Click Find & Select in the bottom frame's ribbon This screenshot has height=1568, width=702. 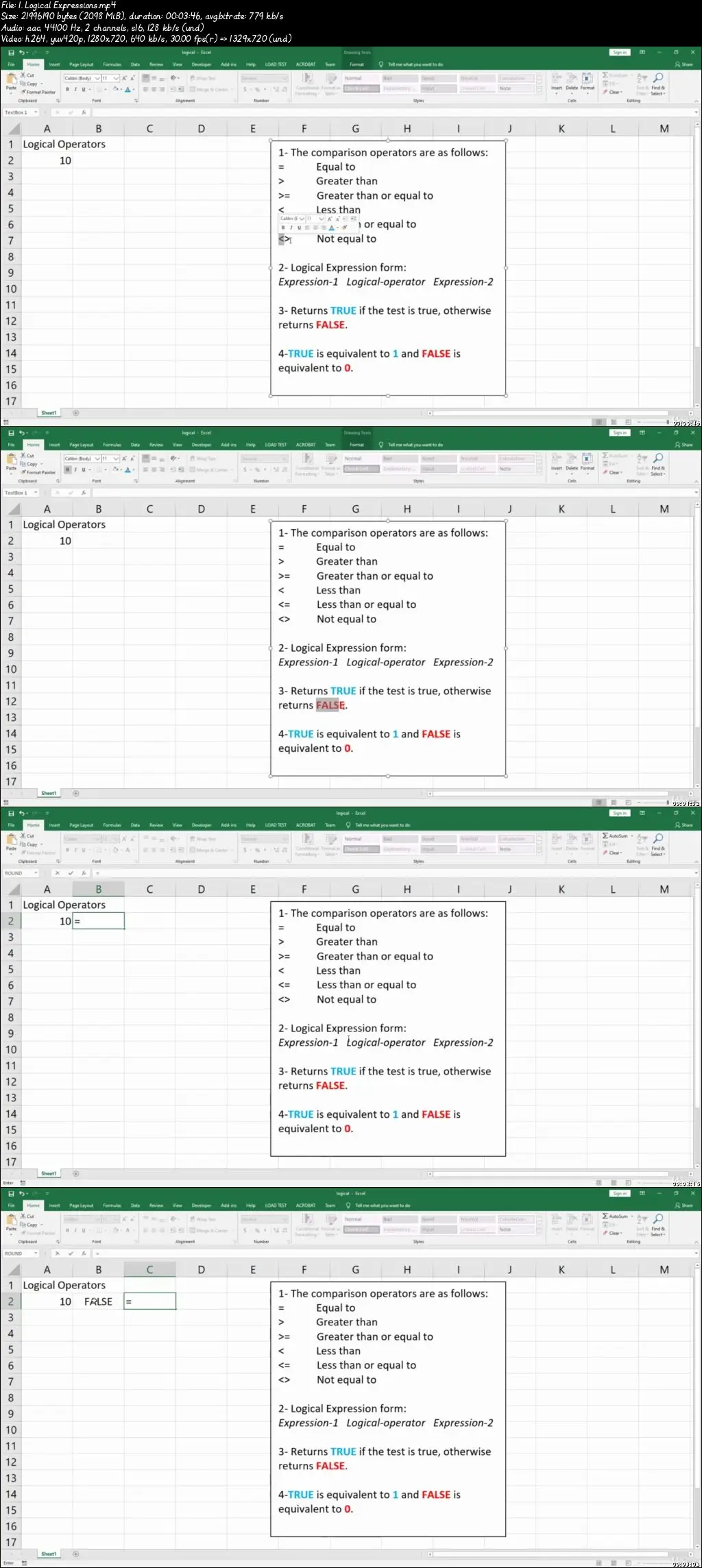pos(658,1222)
